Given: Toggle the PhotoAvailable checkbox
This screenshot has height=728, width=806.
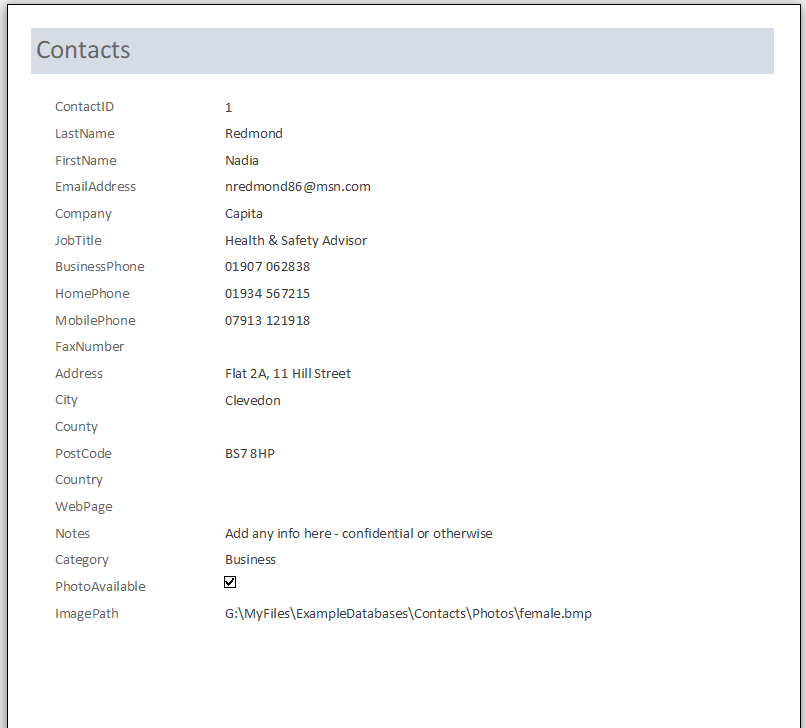Looking at the screenshot, I should 230,582.
